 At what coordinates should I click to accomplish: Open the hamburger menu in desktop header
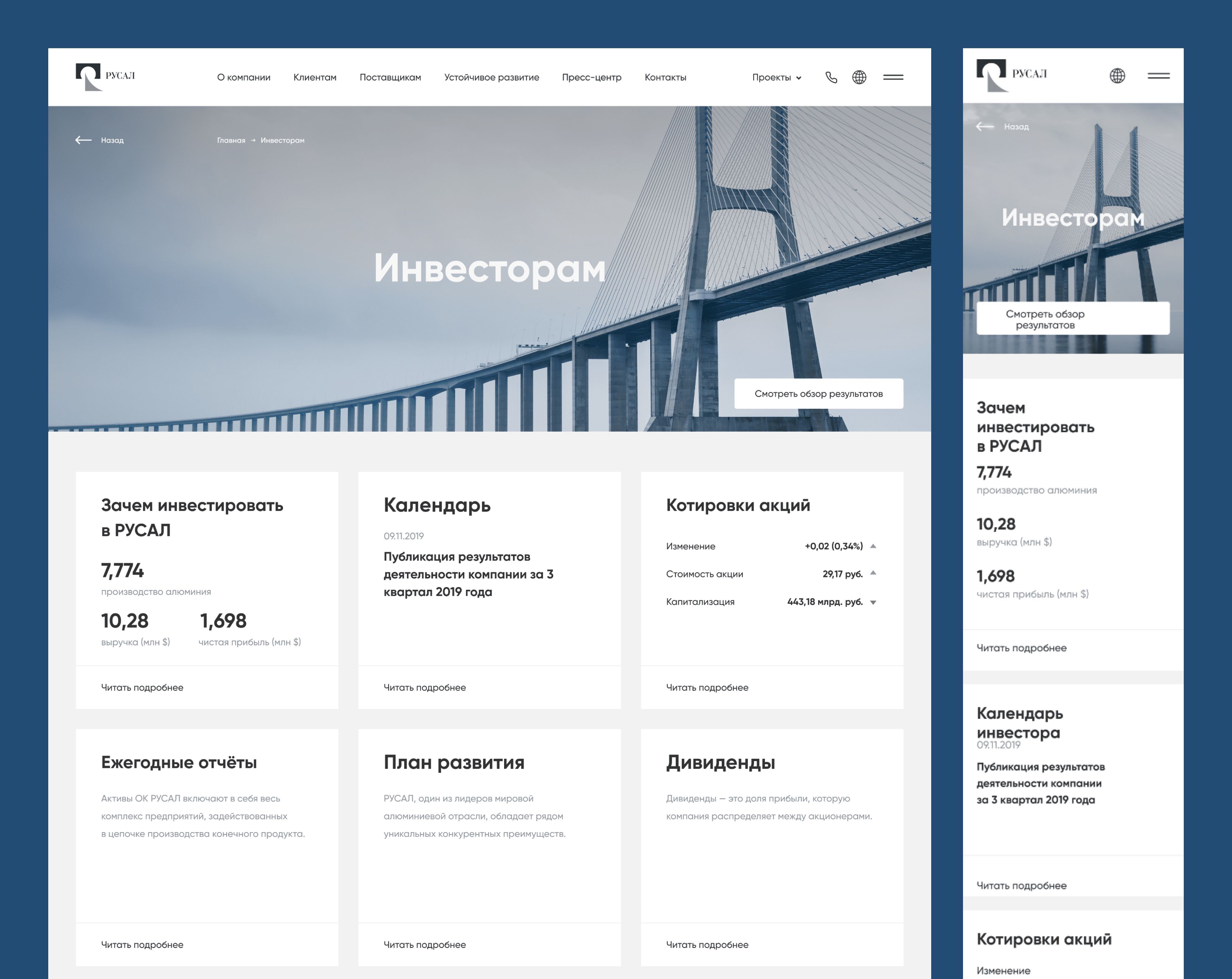click(x=893, y=77)
